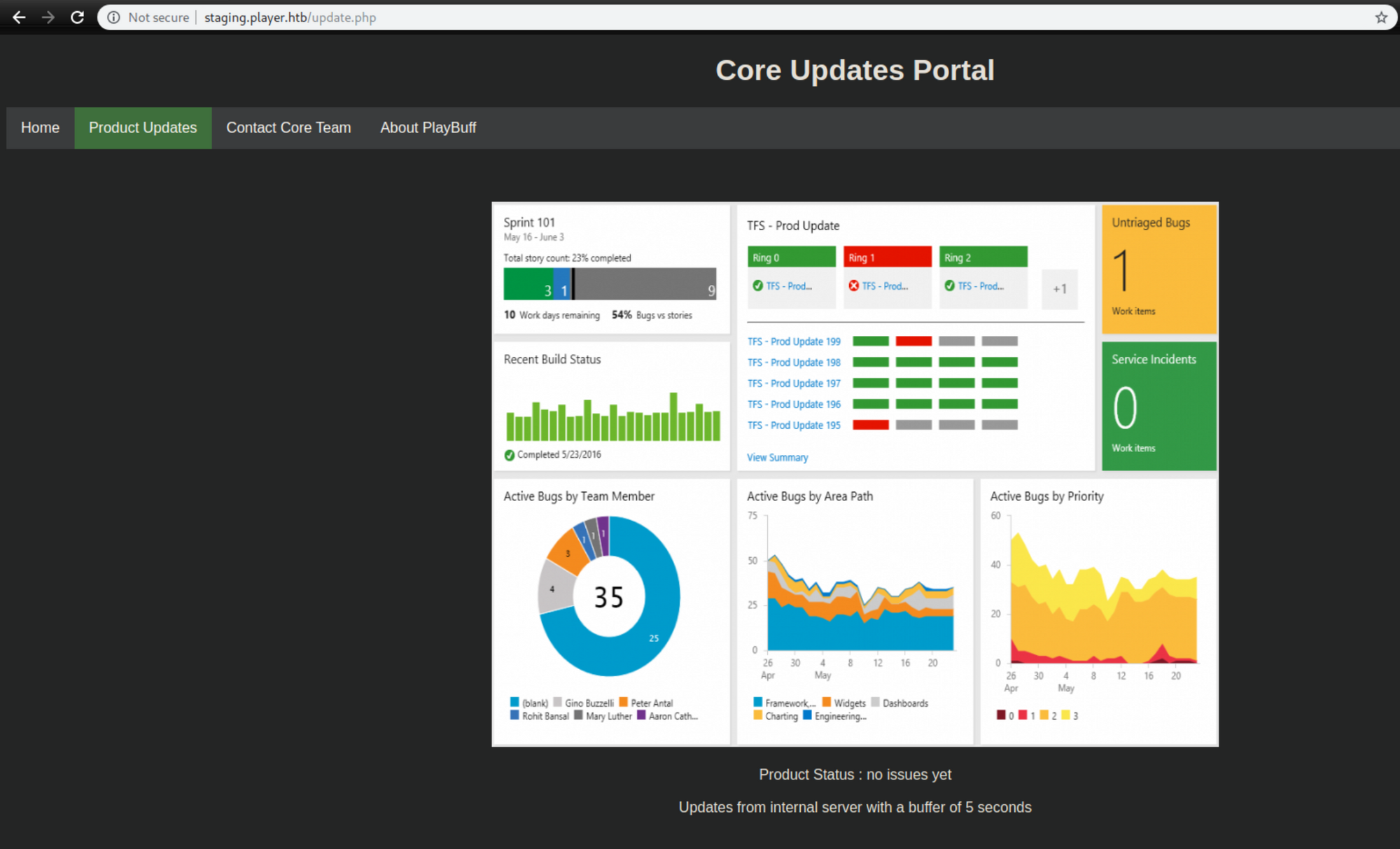Click the green check icon under Ring 0
Image resolution: width=1400 pixels, height=849 pixels.
click(x=757, y=286)
